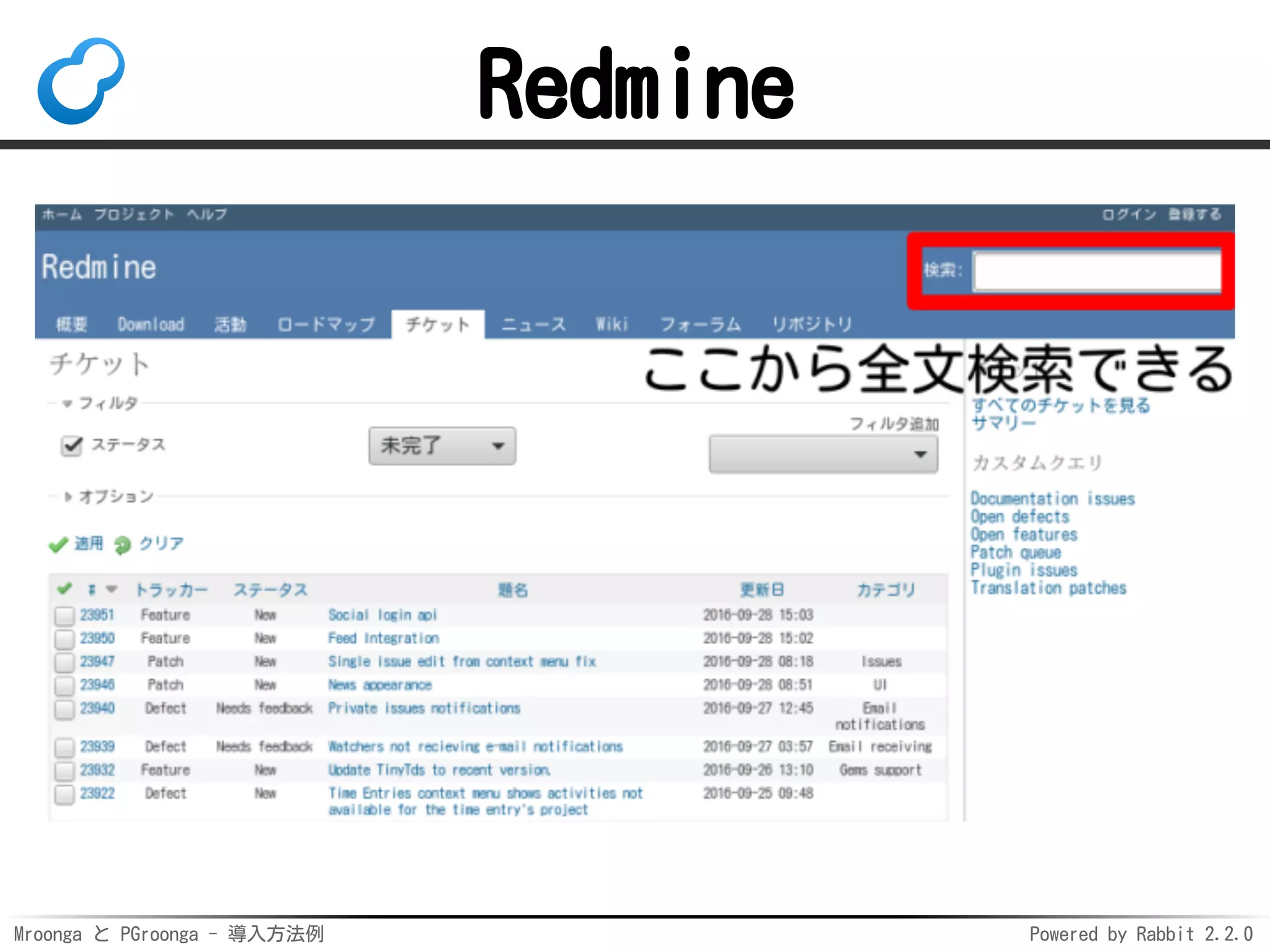
Task: Open the Open features query
Action: click(1024, 535)
